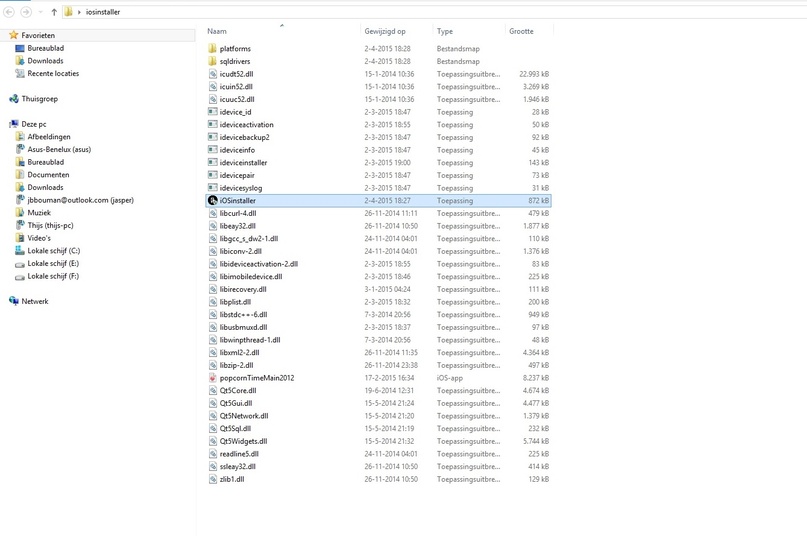
Task: Select the libxml2-2.dll file name
Action: pos(239,352)
